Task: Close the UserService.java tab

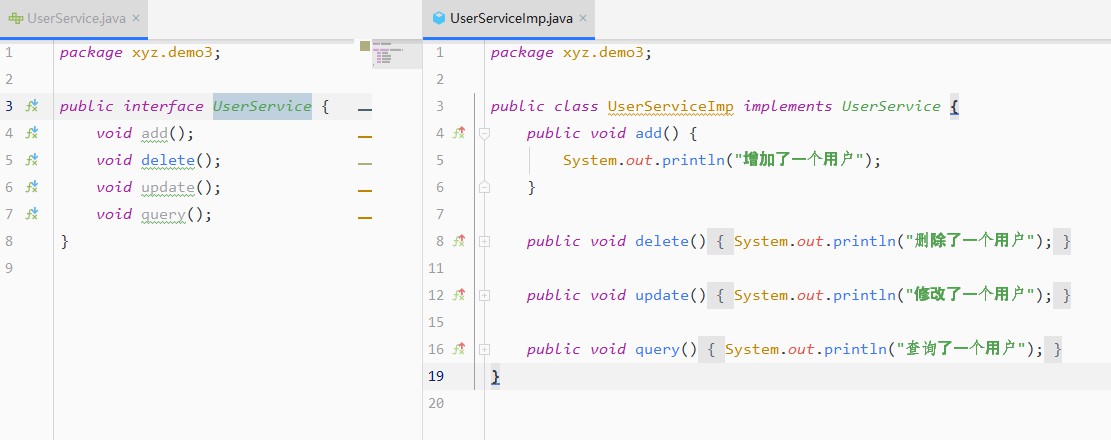Action: (x=136, y=18)
